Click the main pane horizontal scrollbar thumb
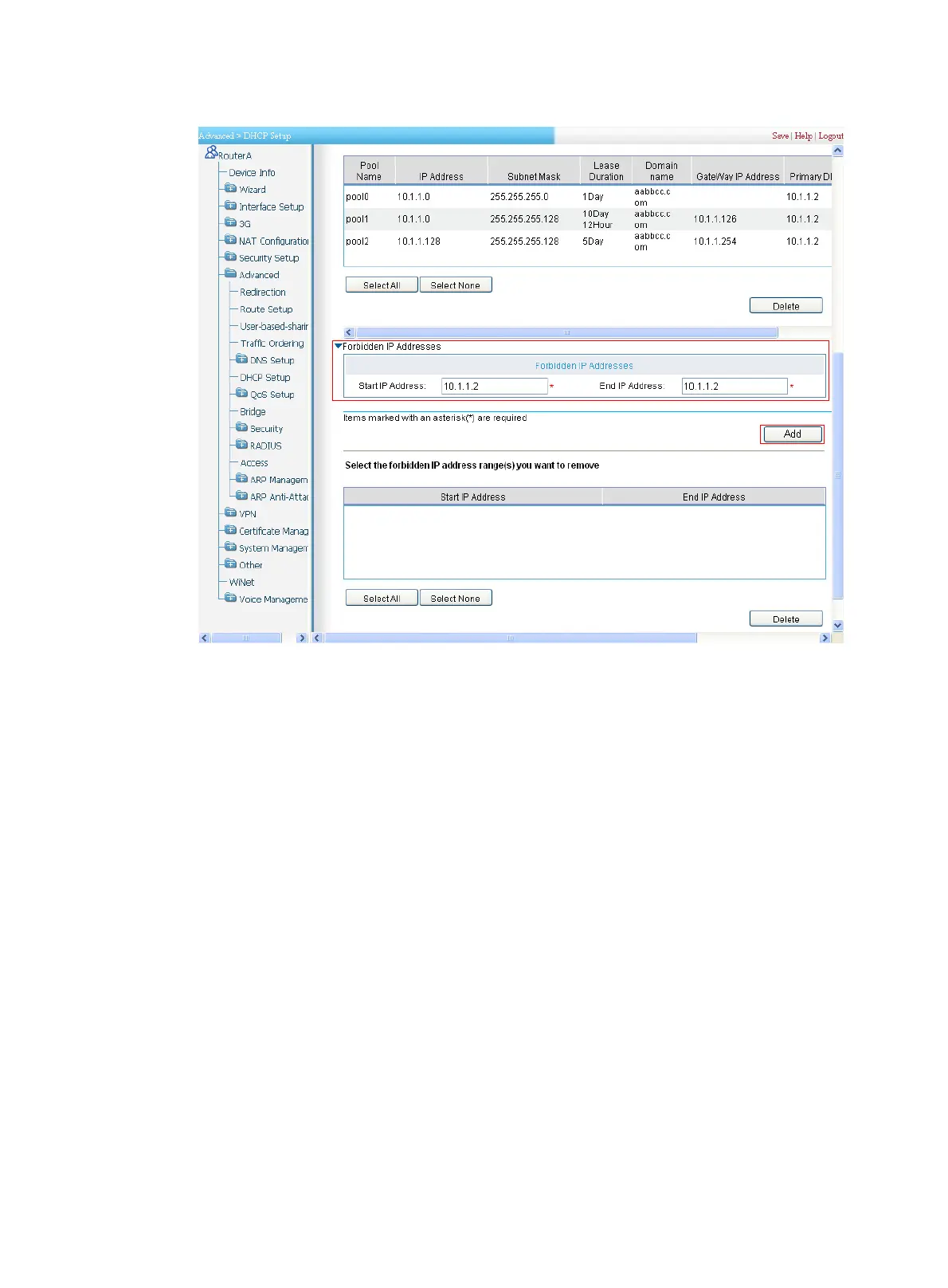 coord(511,638)
